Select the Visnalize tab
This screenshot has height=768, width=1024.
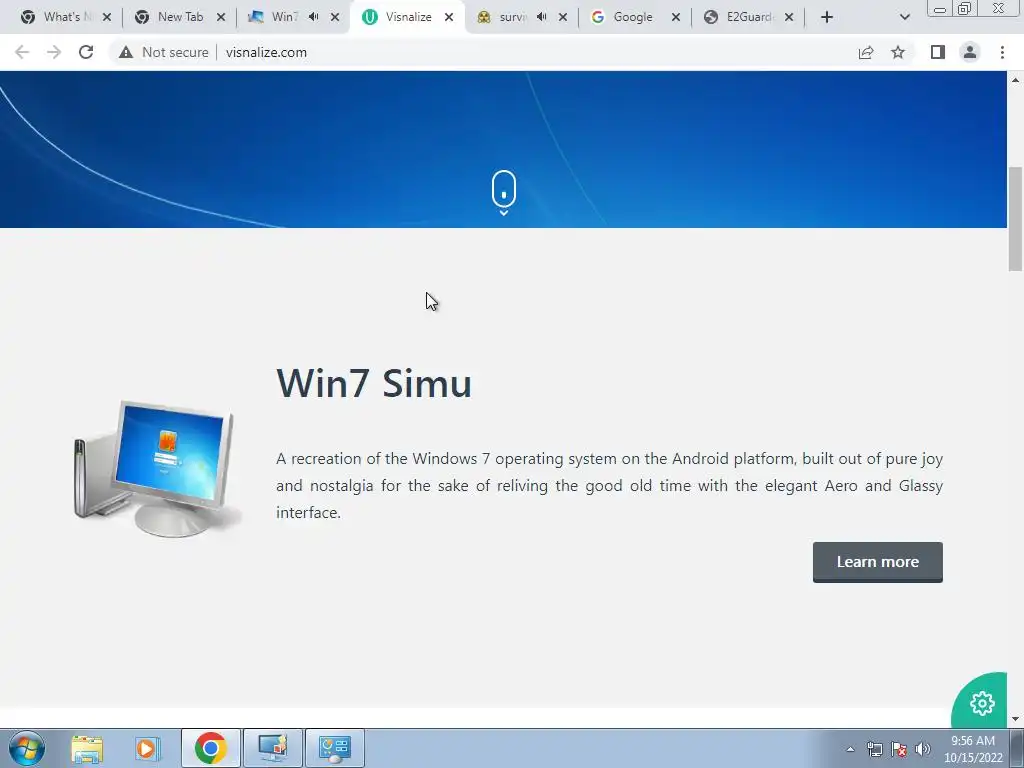coord(408,17)
